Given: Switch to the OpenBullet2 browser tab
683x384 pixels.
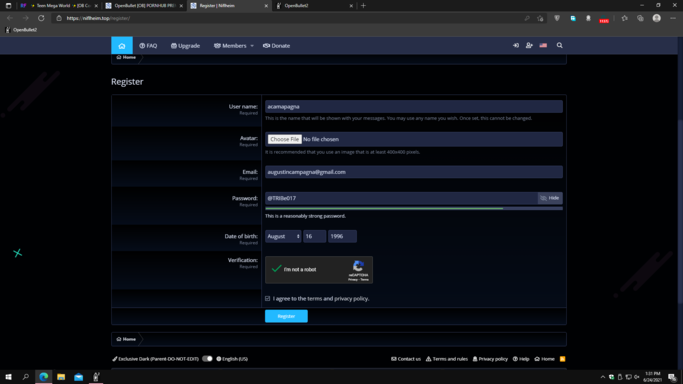Looking at the screenshot, I should [x=314, y=6].
